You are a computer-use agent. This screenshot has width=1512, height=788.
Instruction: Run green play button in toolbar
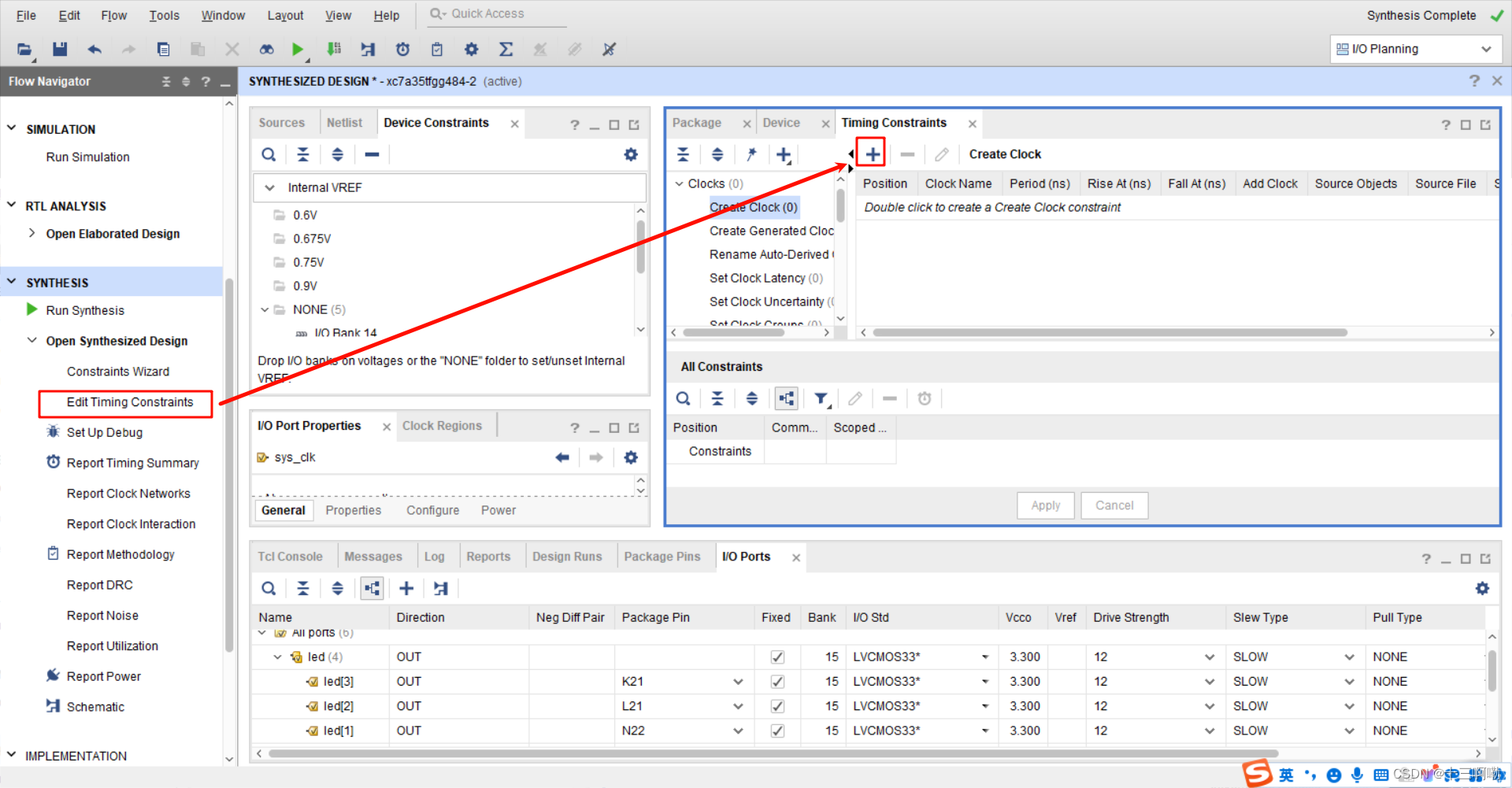pos(298,50)
